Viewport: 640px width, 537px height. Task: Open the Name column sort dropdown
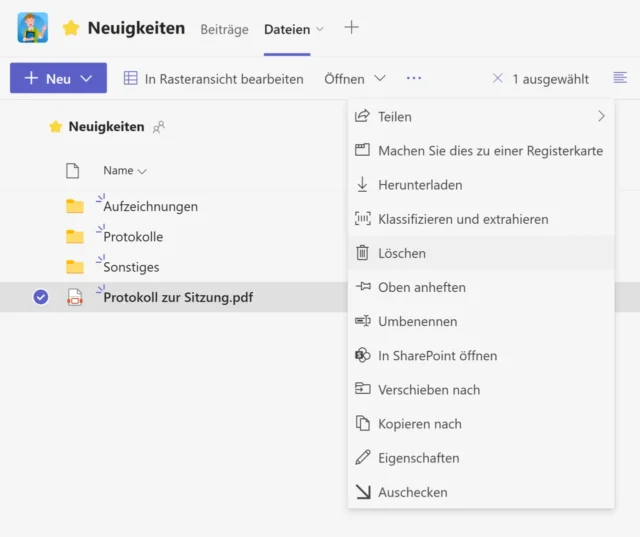(125, 171)
